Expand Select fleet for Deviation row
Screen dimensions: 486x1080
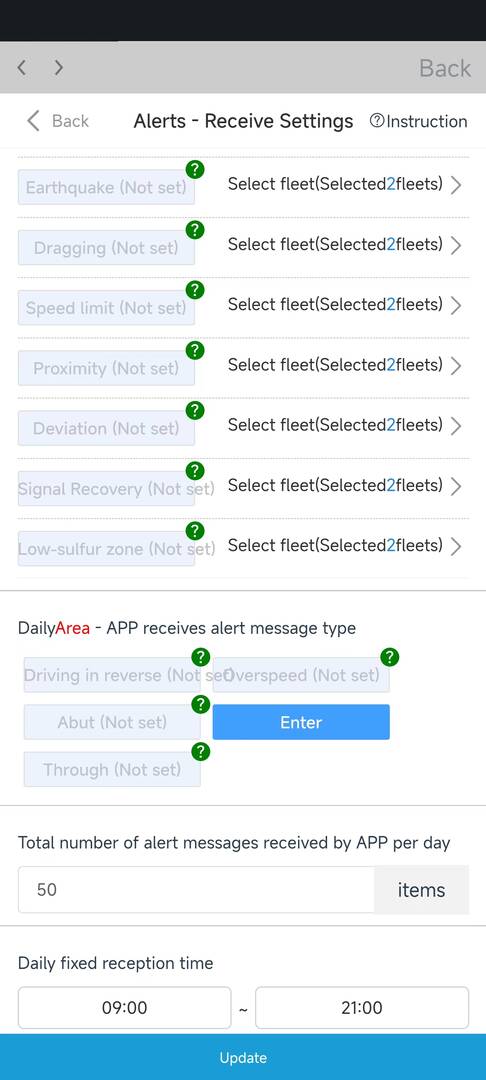coord(344,425)
